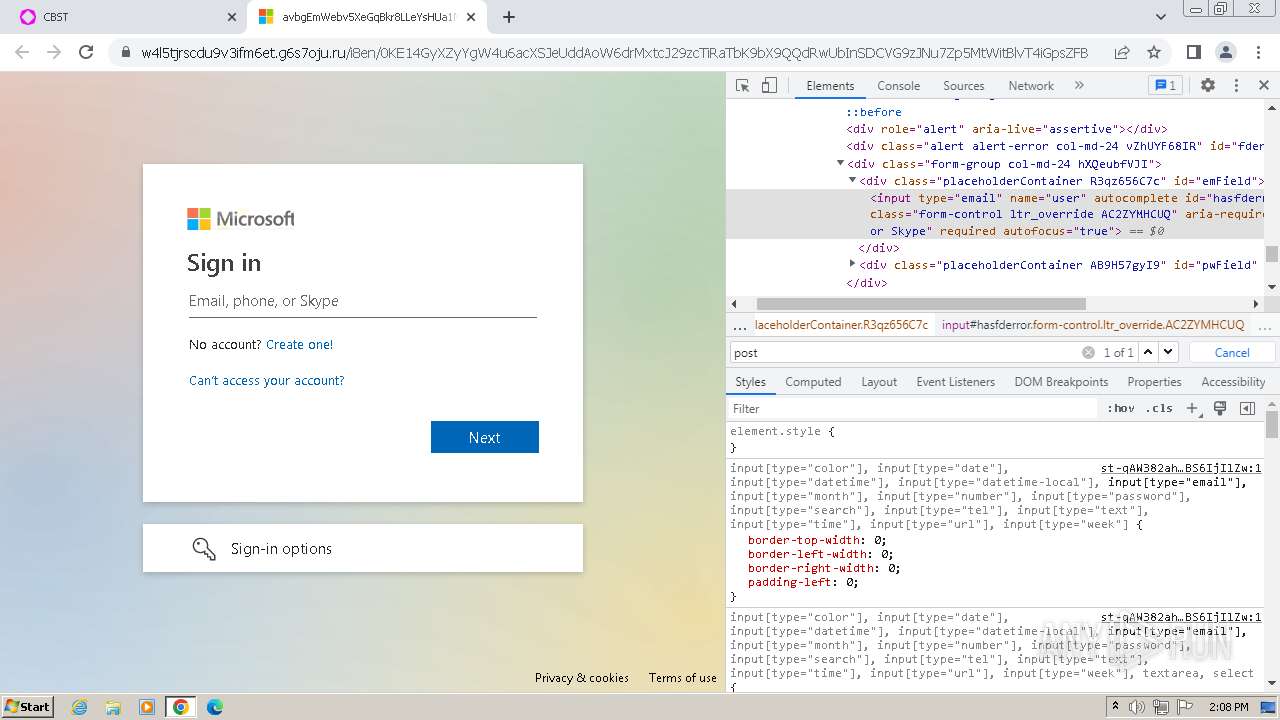This screenshot has height=720, width=1280.
Task: Close the CBST tab
Action: click(x=231, y=17)
